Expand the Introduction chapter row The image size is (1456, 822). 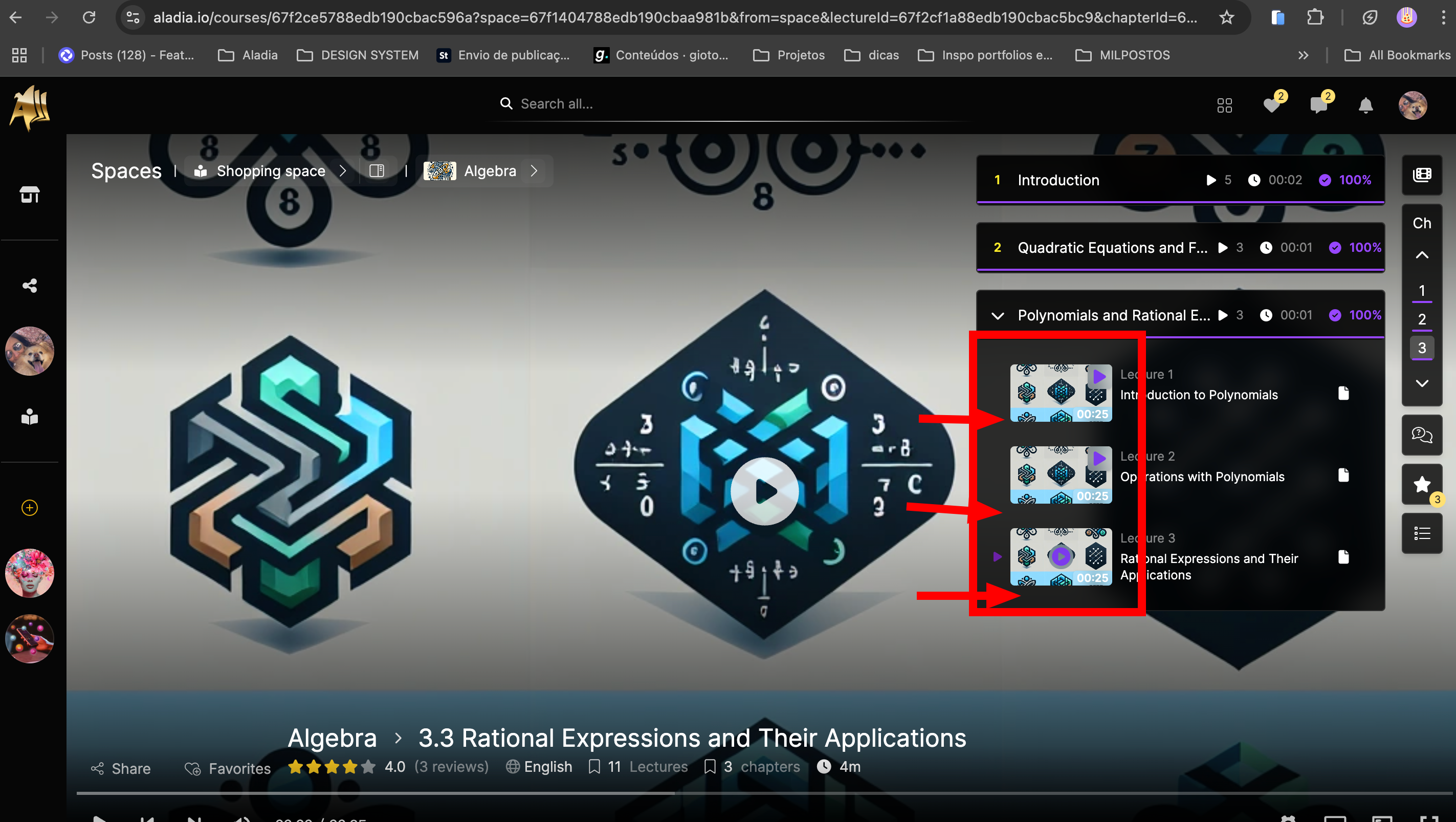[x=1180, y=180]
